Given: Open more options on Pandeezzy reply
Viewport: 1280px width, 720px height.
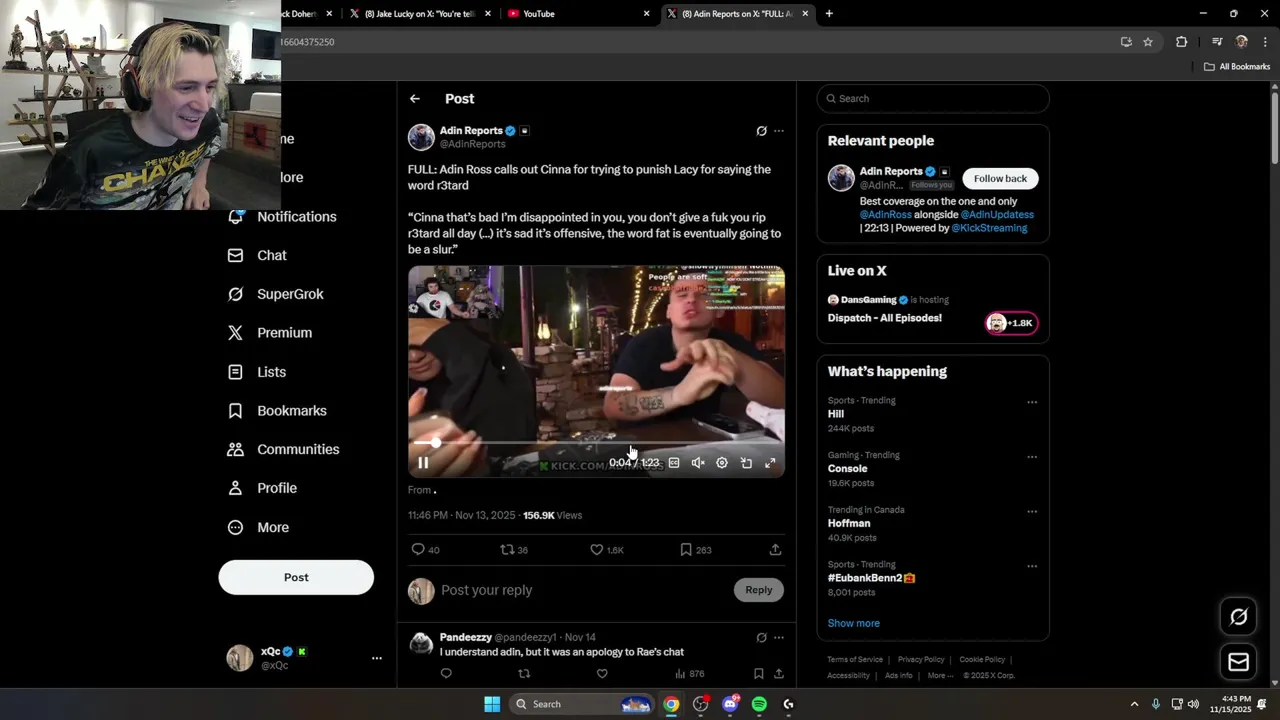Looking at the screenshot, I should pyautogui.click(x=779, y=637).
